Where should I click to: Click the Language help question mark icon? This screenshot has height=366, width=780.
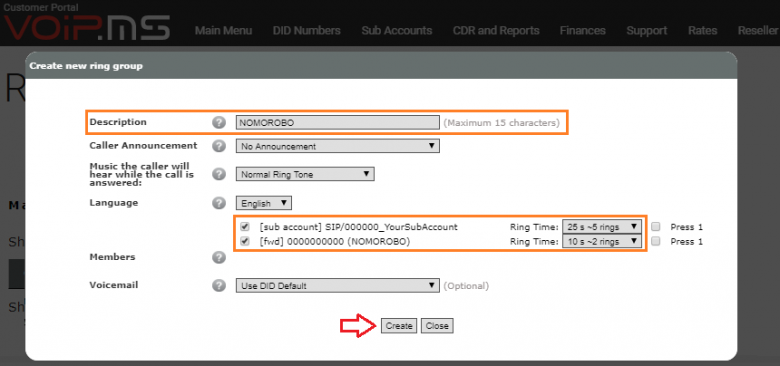coord(219,203)
